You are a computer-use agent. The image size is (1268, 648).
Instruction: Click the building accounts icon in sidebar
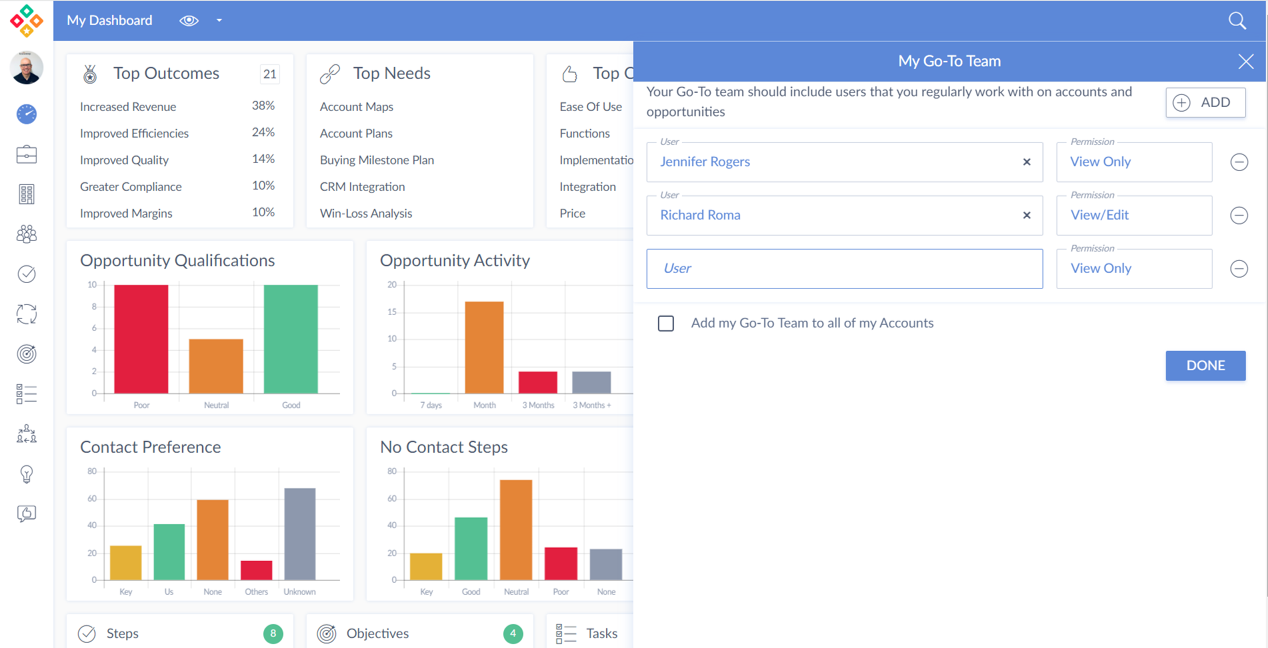click(x=27, y=194)
